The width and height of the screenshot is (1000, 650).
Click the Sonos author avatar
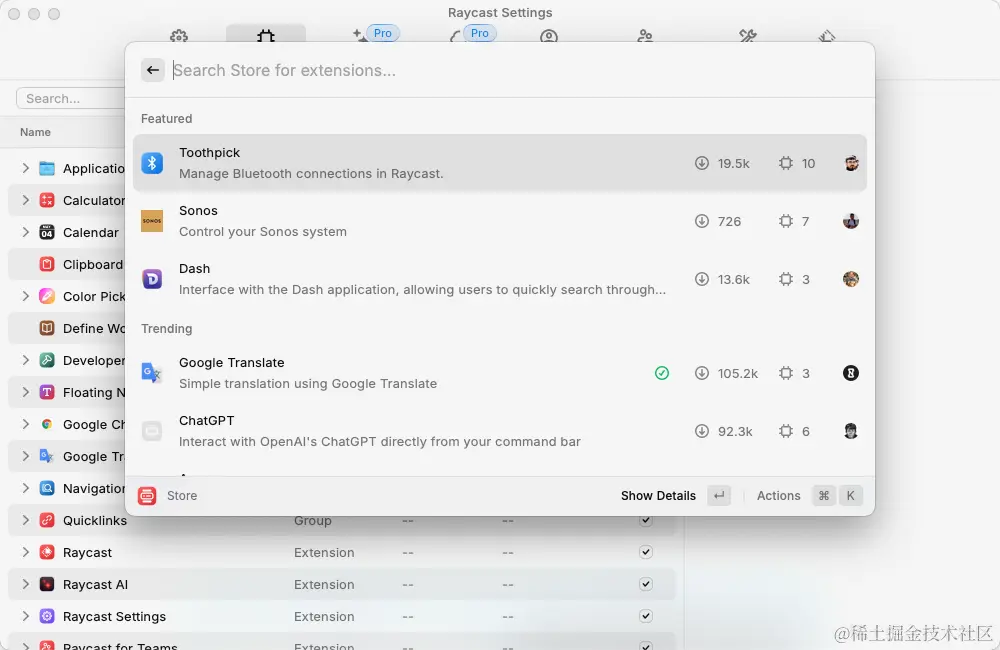[851, 221]
